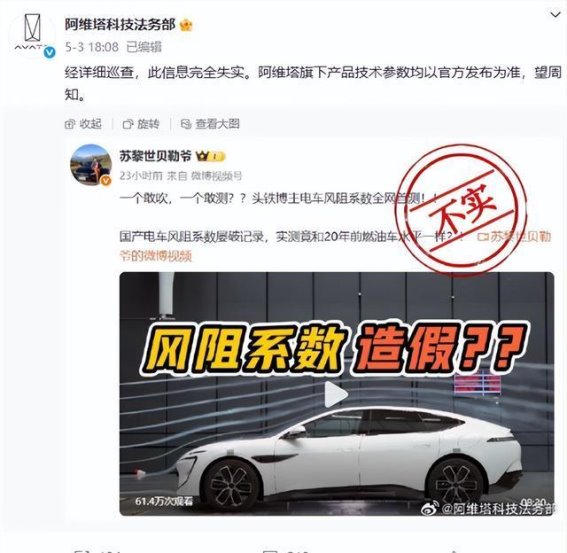Screen dimensions: 567x553
Task: Click the 微博视频号 source link
Action: pos(216,176)
